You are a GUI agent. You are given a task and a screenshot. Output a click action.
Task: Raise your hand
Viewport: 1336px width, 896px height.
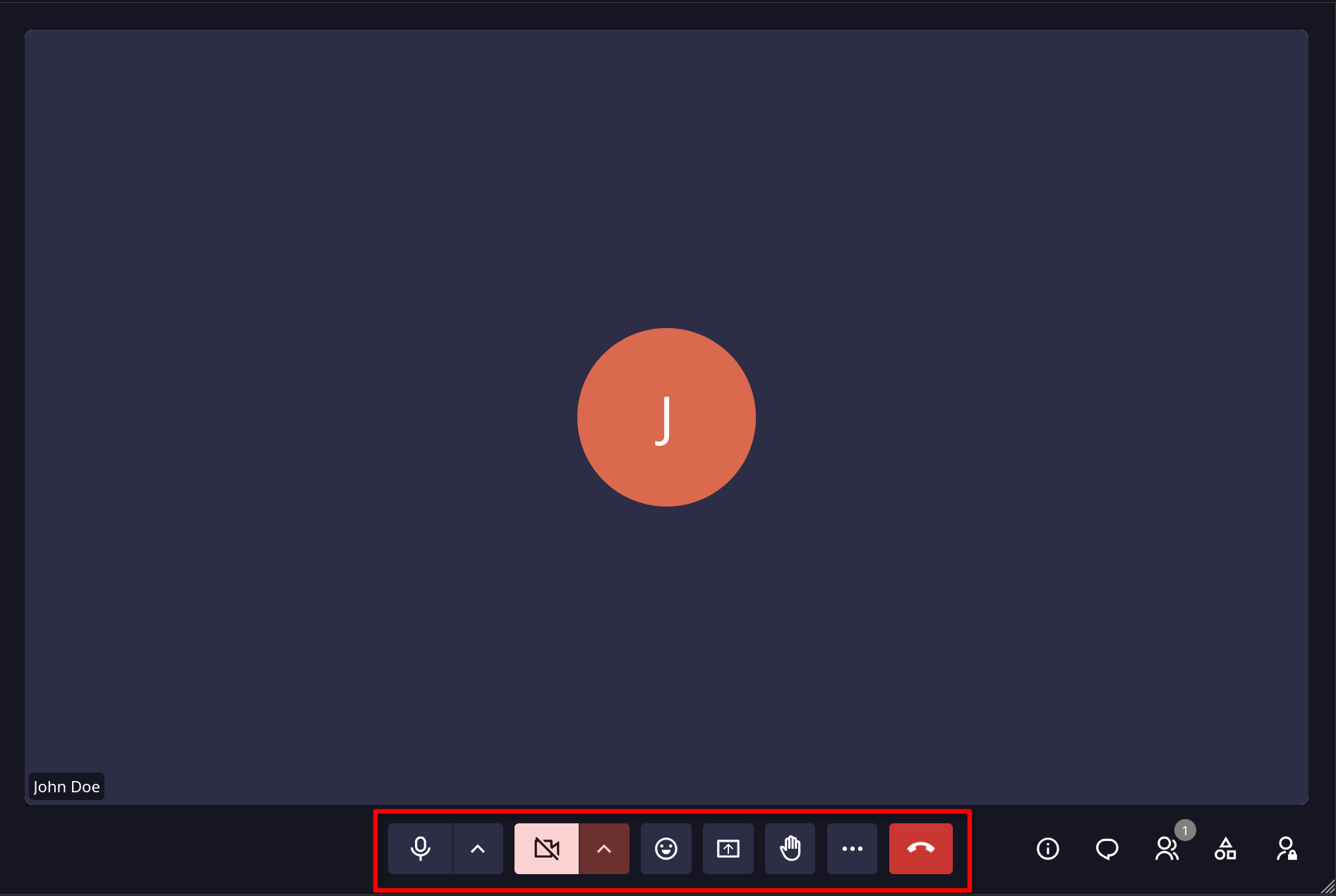point(790,849)
